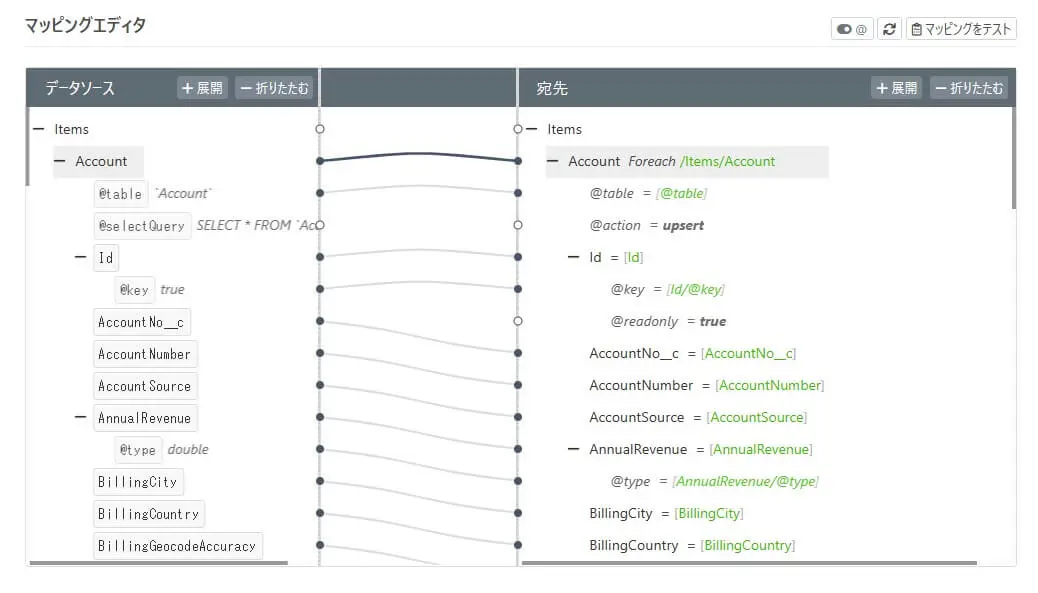Click the data source horizontal scrollbar
The height and width of the screenshot is (593, 1038).
coord(158,563)
